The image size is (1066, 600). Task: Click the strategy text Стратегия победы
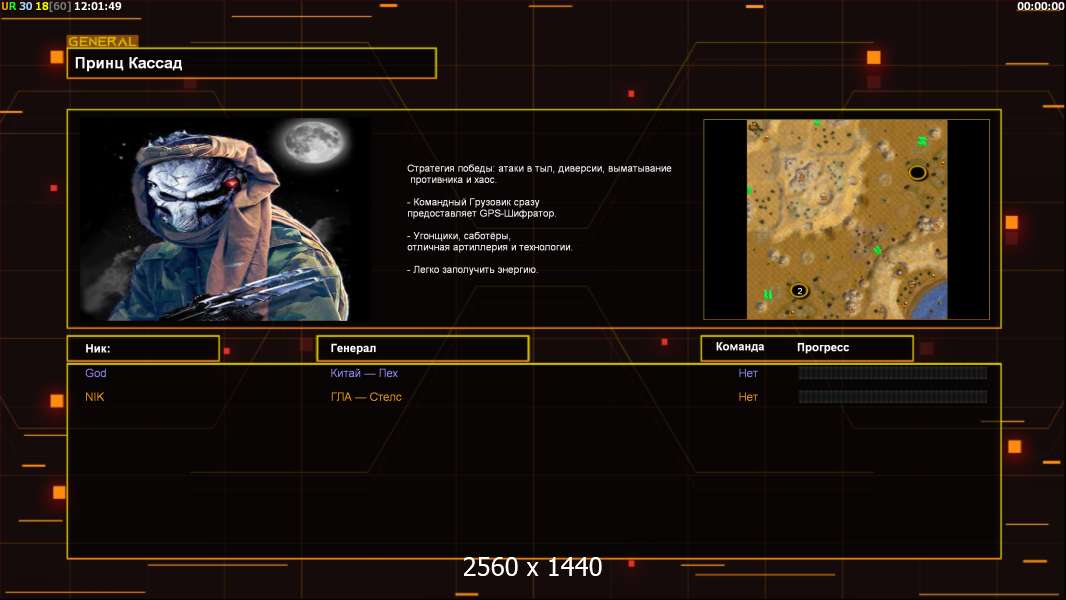click(539, 174)
